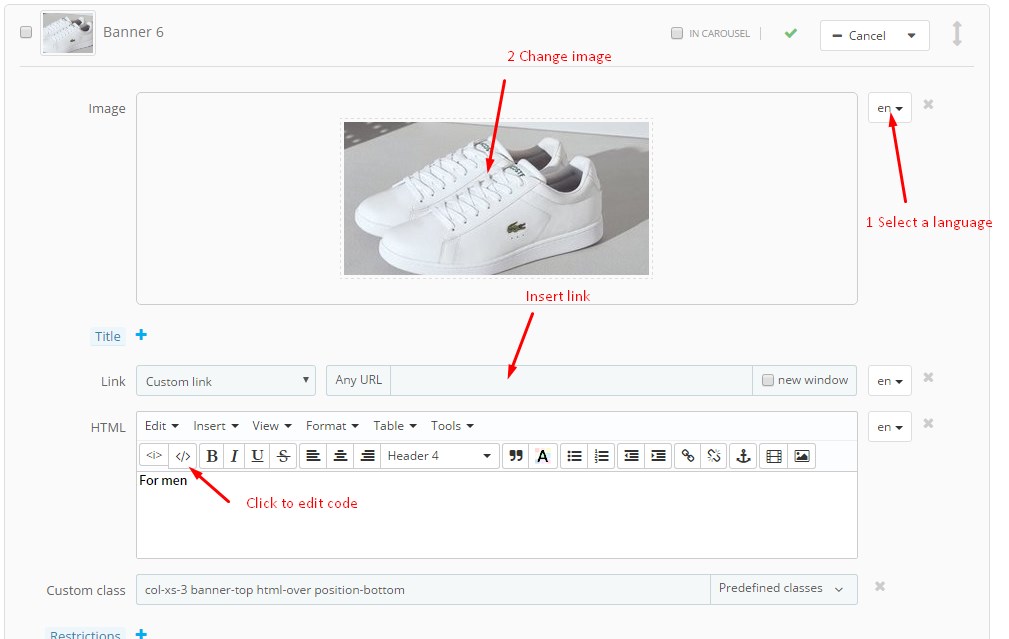Click the remove link icon

tap(714, 456)
